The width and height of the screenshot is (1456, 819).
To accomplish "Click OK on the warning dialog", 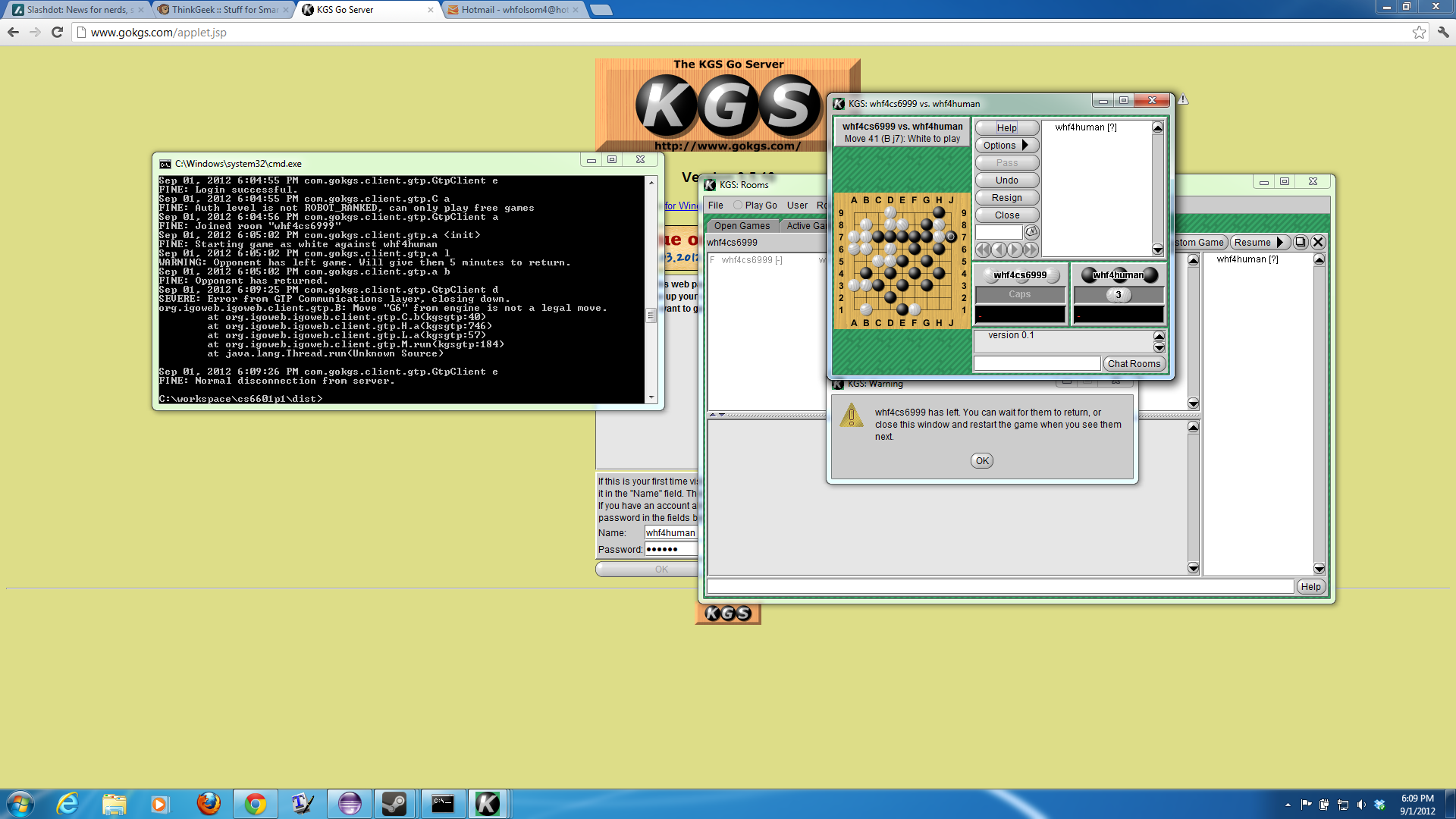I will tap(981, 461).
